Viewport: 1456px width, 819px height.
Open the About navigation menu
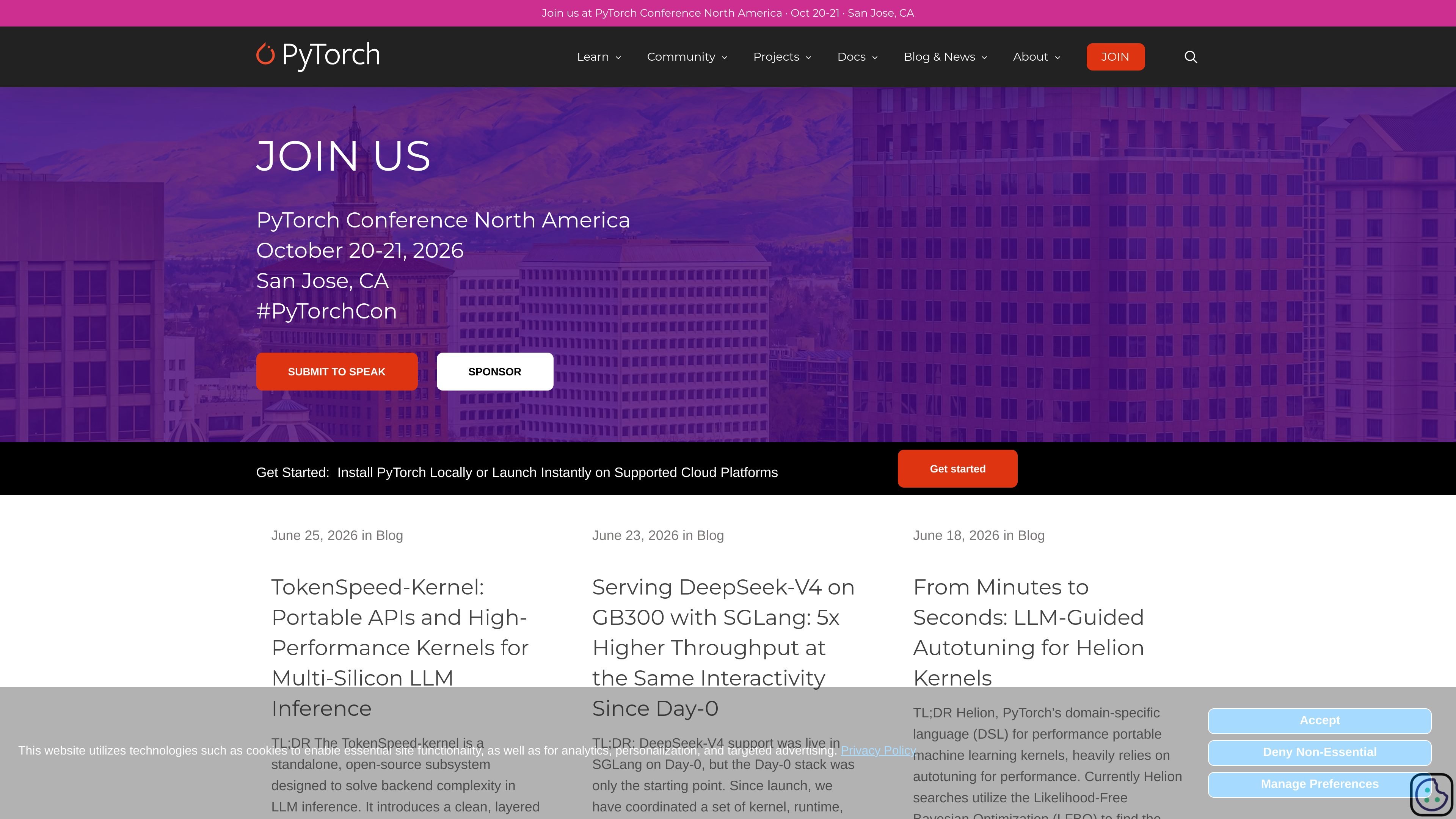point(1031,57)
